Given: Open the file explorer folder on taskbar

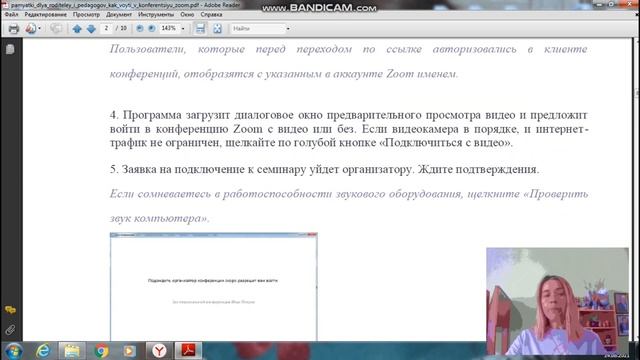Looking at the screenshot, I should (72, 351).
